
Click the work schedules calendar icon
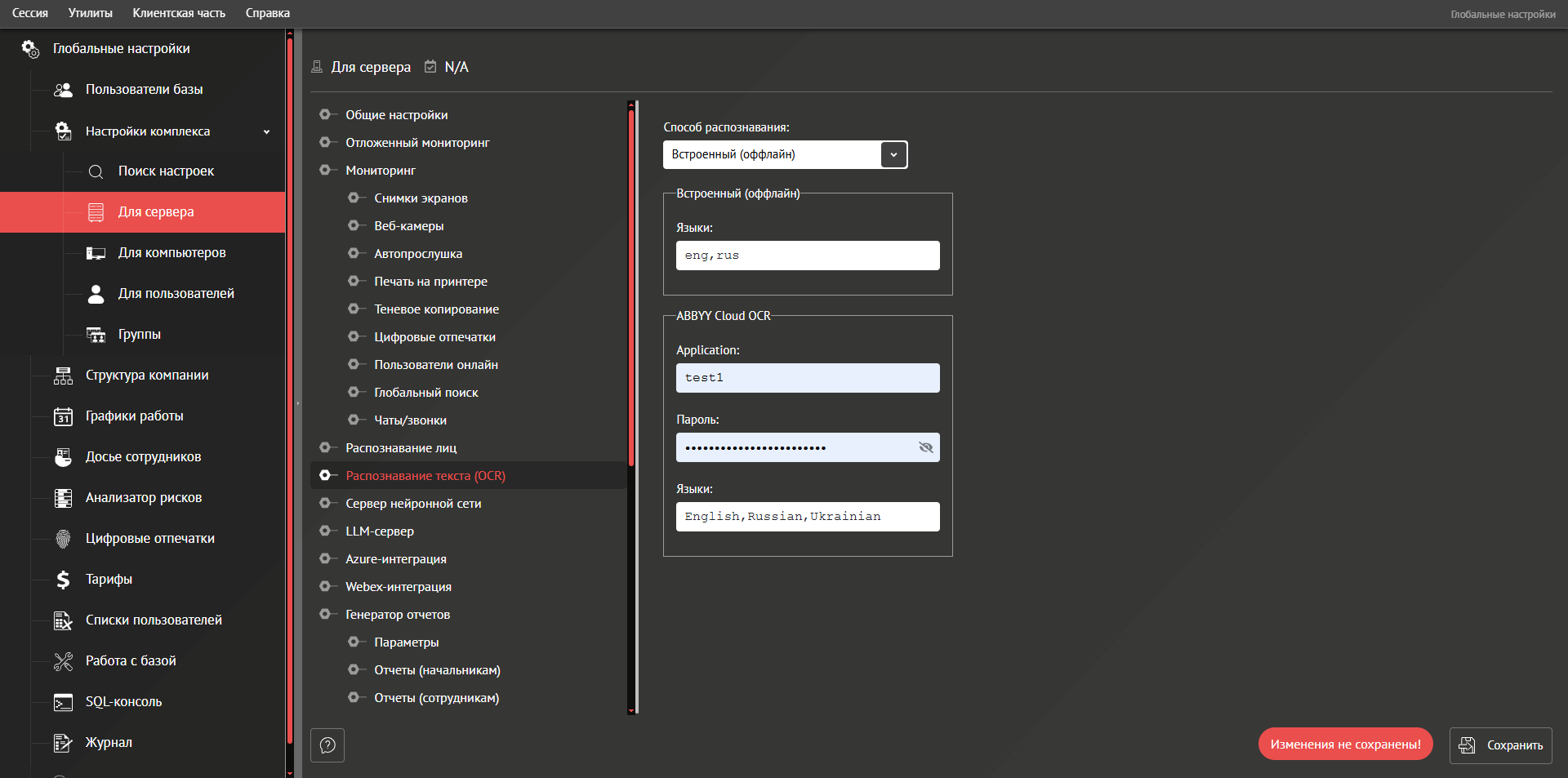(x=63, y=416)
